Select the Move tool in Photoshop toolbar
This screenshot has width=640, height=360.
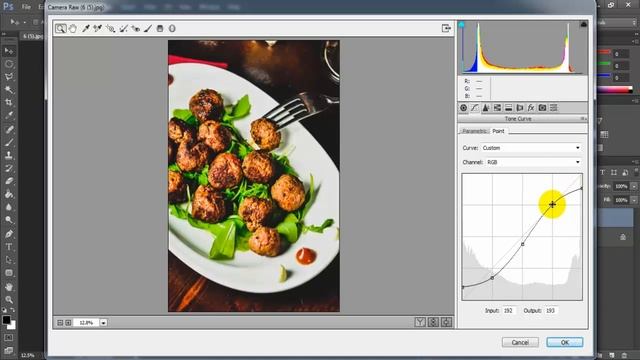9,51
